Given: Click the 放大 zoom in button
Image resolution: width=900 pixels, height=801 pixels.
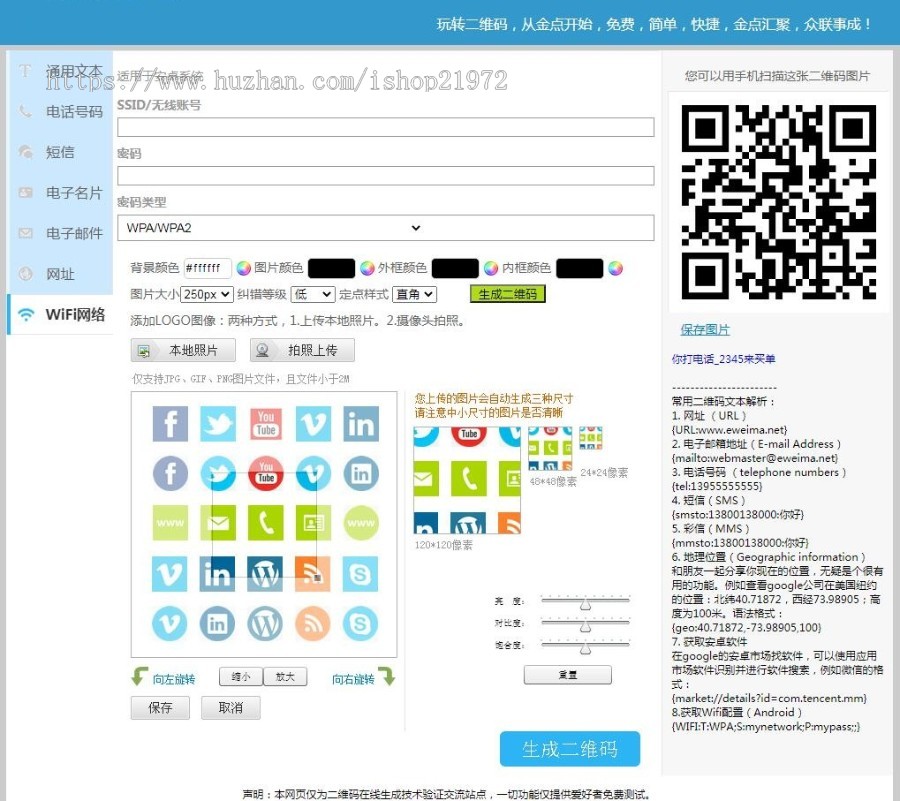Looking at the screenshot, I should [x=285, y=676].
